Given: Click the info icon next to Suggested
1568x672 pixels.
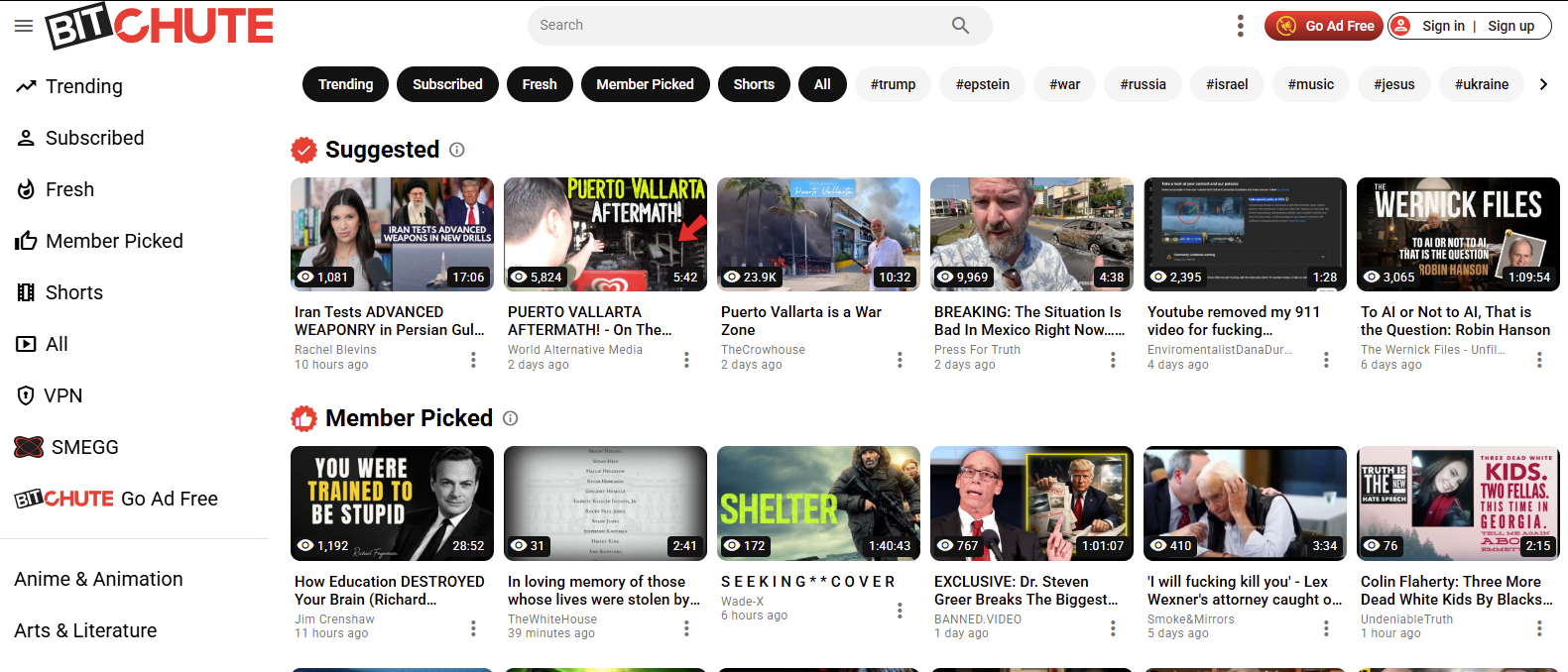Looking at the screenshot, I should 457,150.
